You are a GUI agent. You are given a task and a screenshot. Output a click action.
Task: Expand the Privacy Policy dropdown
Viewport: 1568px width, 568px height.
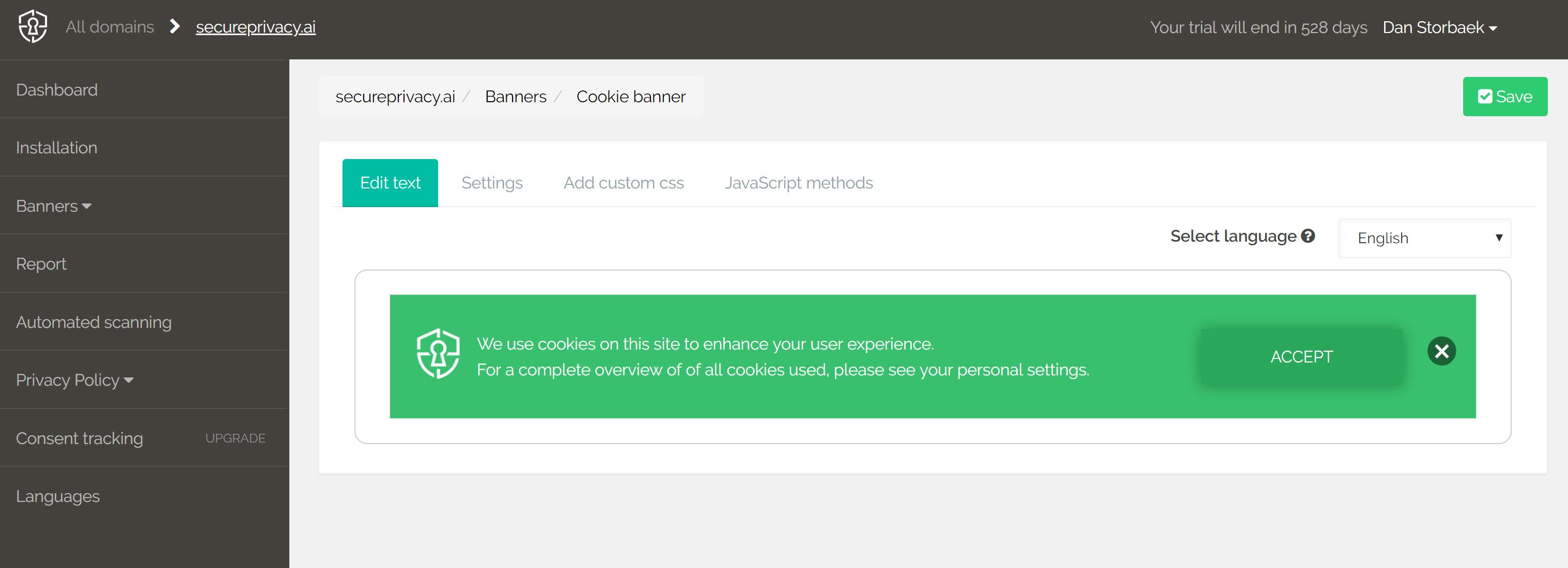(x=76, y=380)
